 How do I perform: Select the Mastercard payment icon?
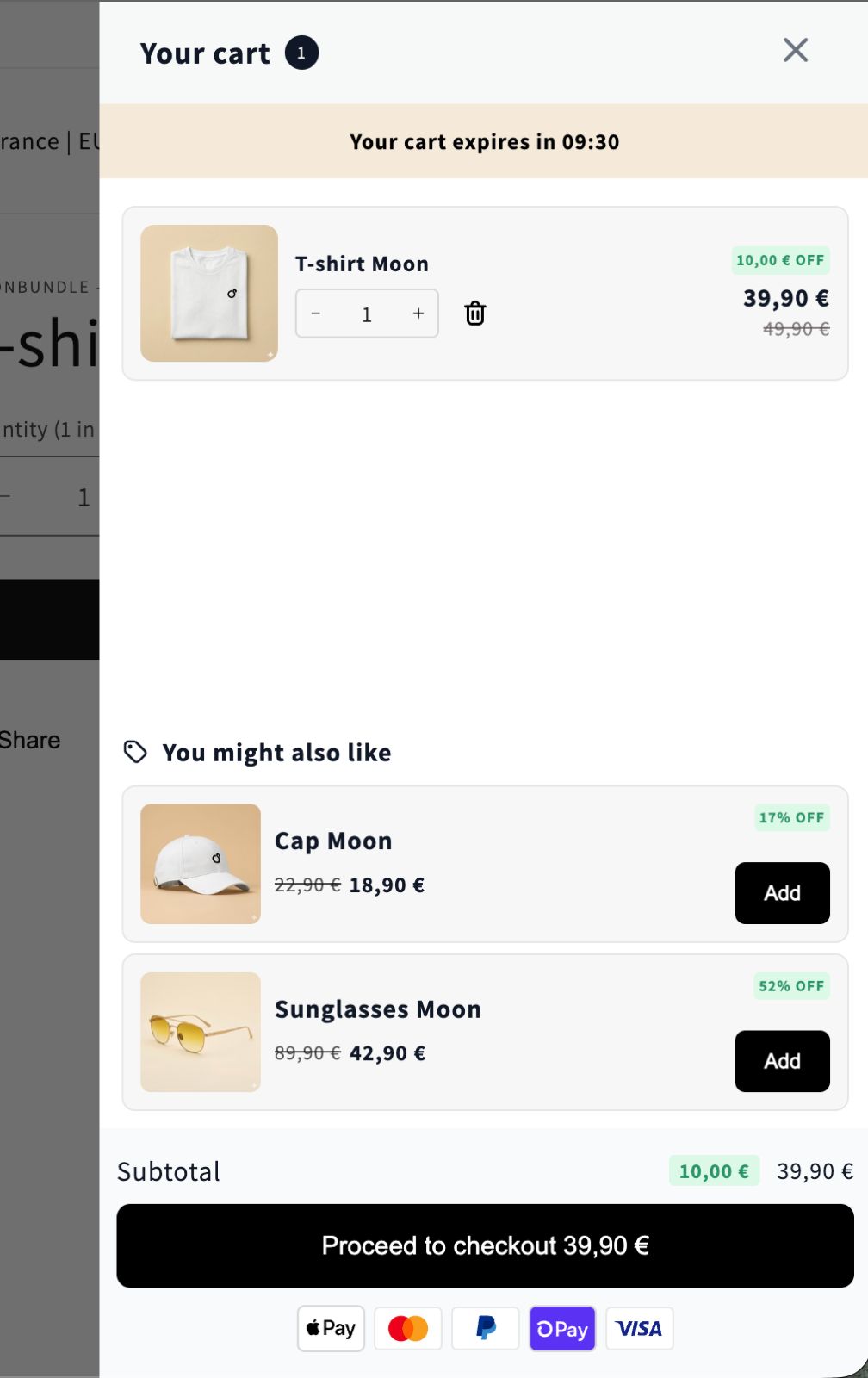click(x=407, y=1328)
